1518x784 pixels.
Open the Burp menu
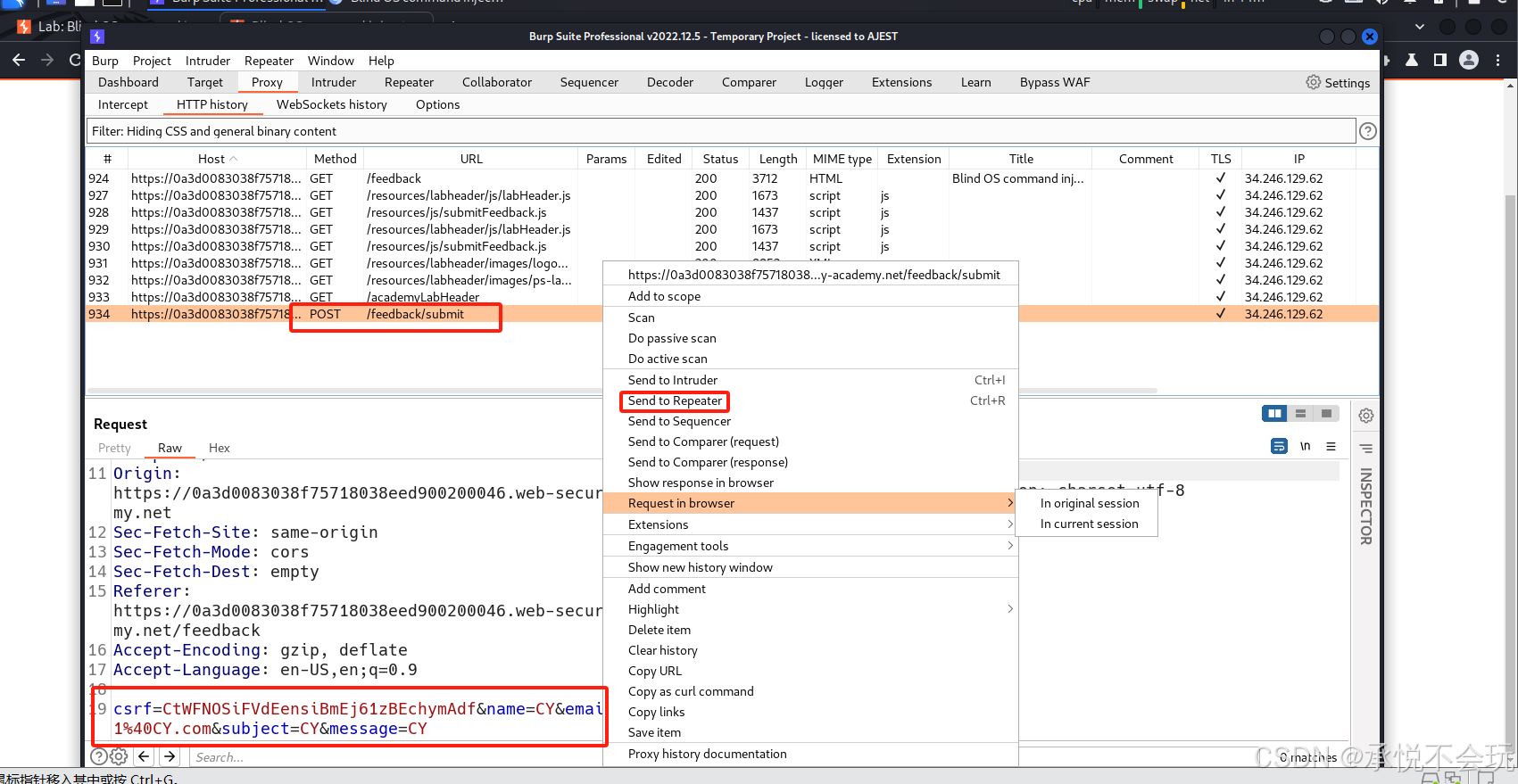[x=105, y=61]
